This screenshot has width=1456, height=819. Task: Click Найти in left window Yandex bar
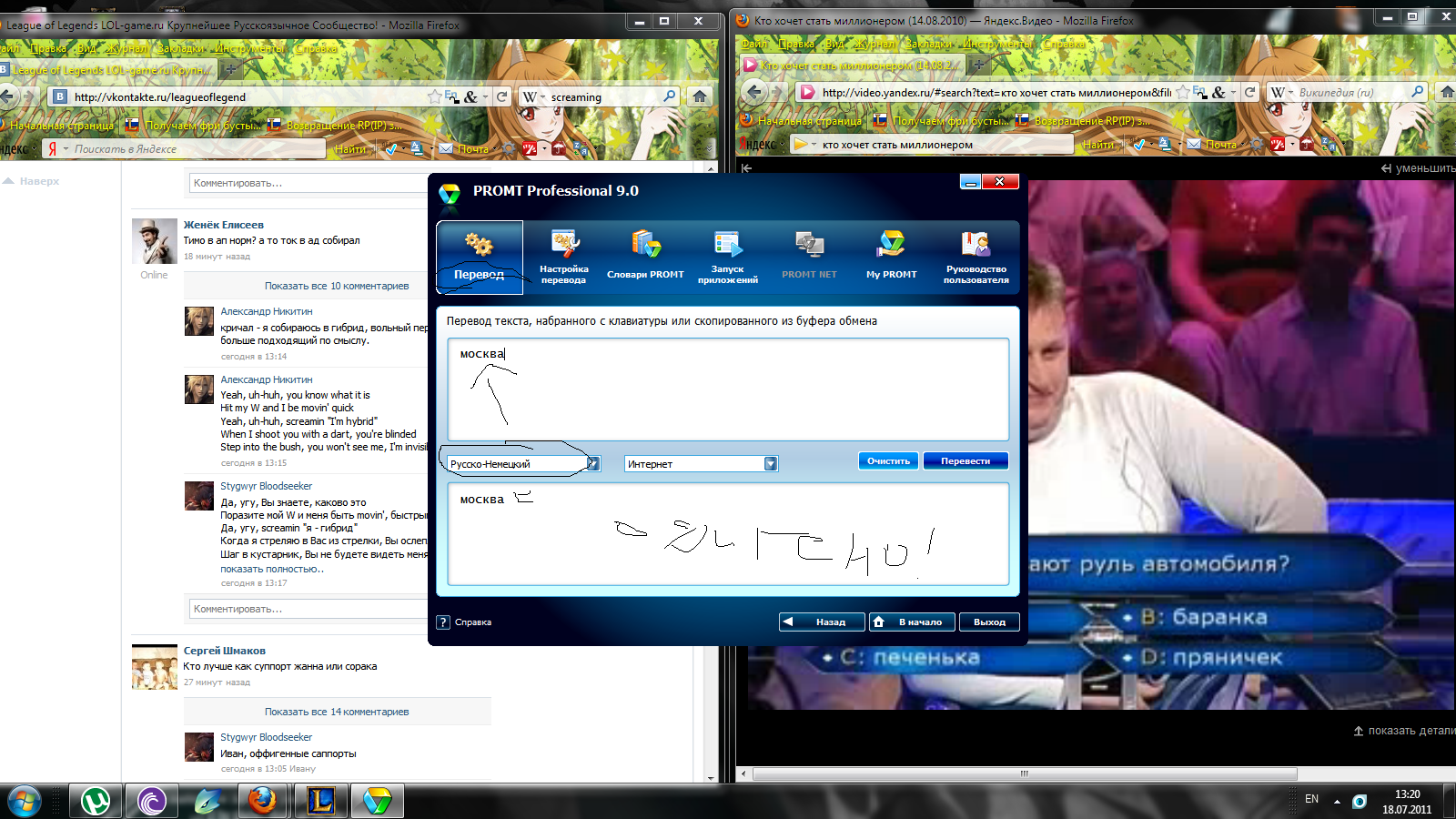pyautogui.click(x=350, y=149)
